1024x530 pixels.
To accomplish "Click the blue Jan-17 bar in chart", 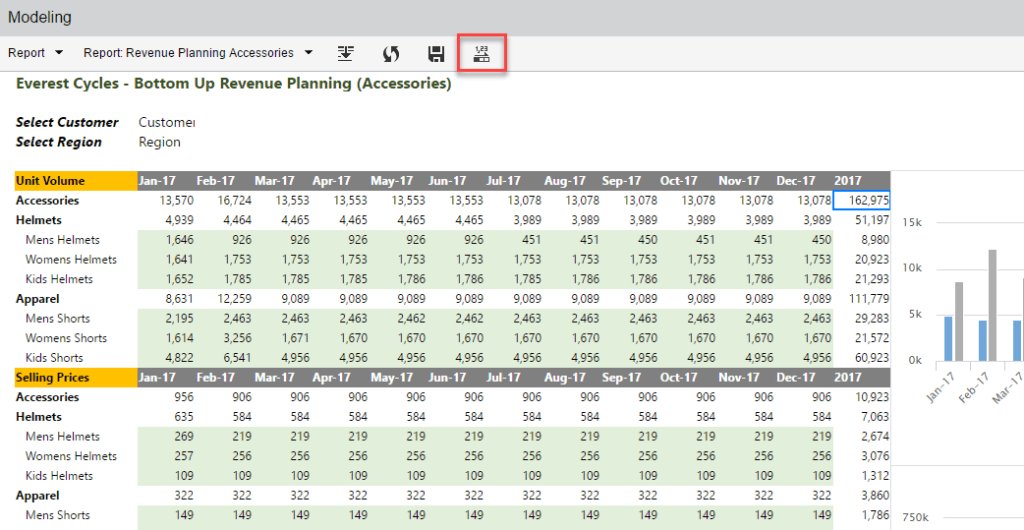I will click(948, 339).
